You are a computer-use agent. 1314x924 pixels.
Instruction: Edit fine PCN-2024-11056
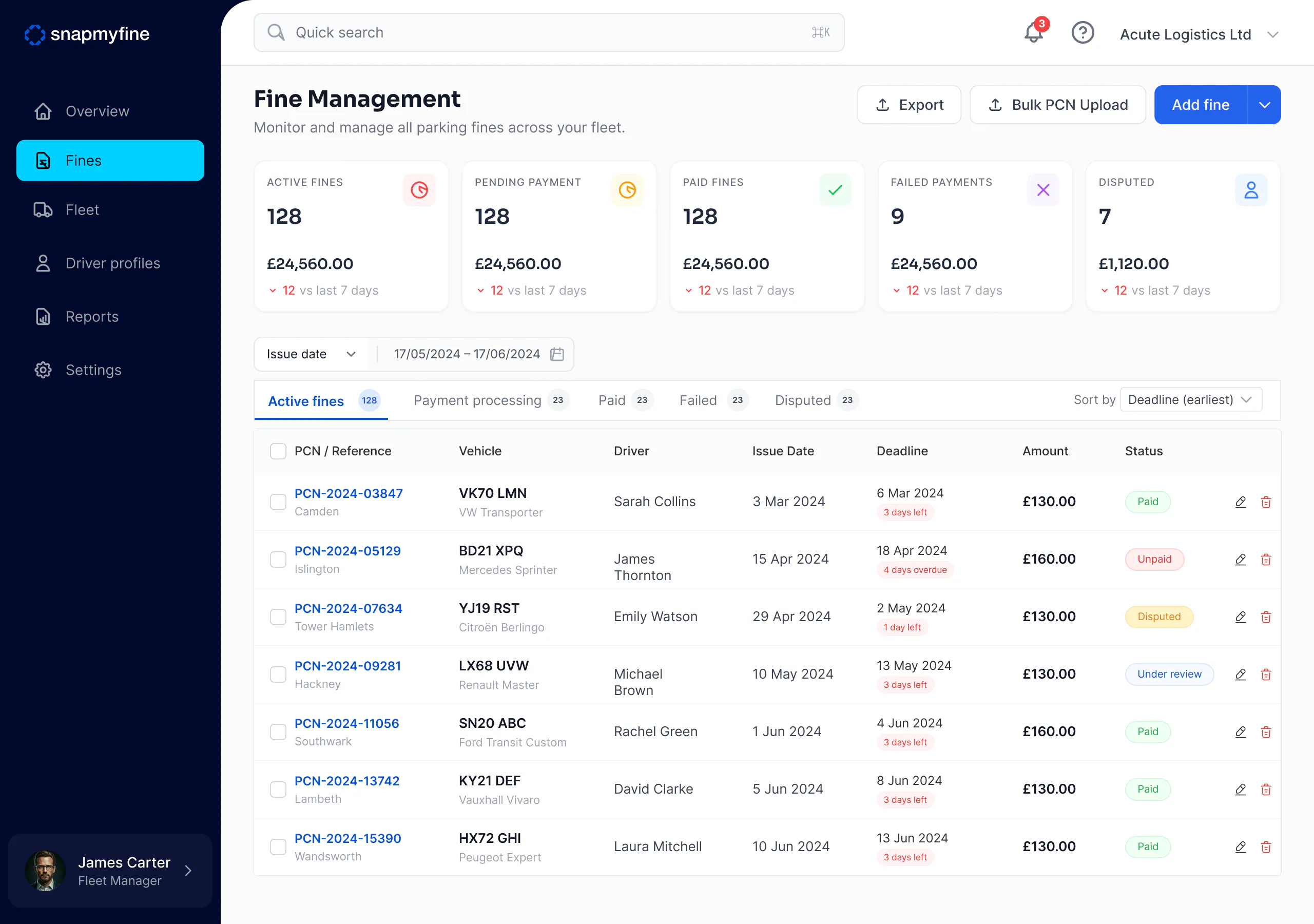pos(1241,732)
